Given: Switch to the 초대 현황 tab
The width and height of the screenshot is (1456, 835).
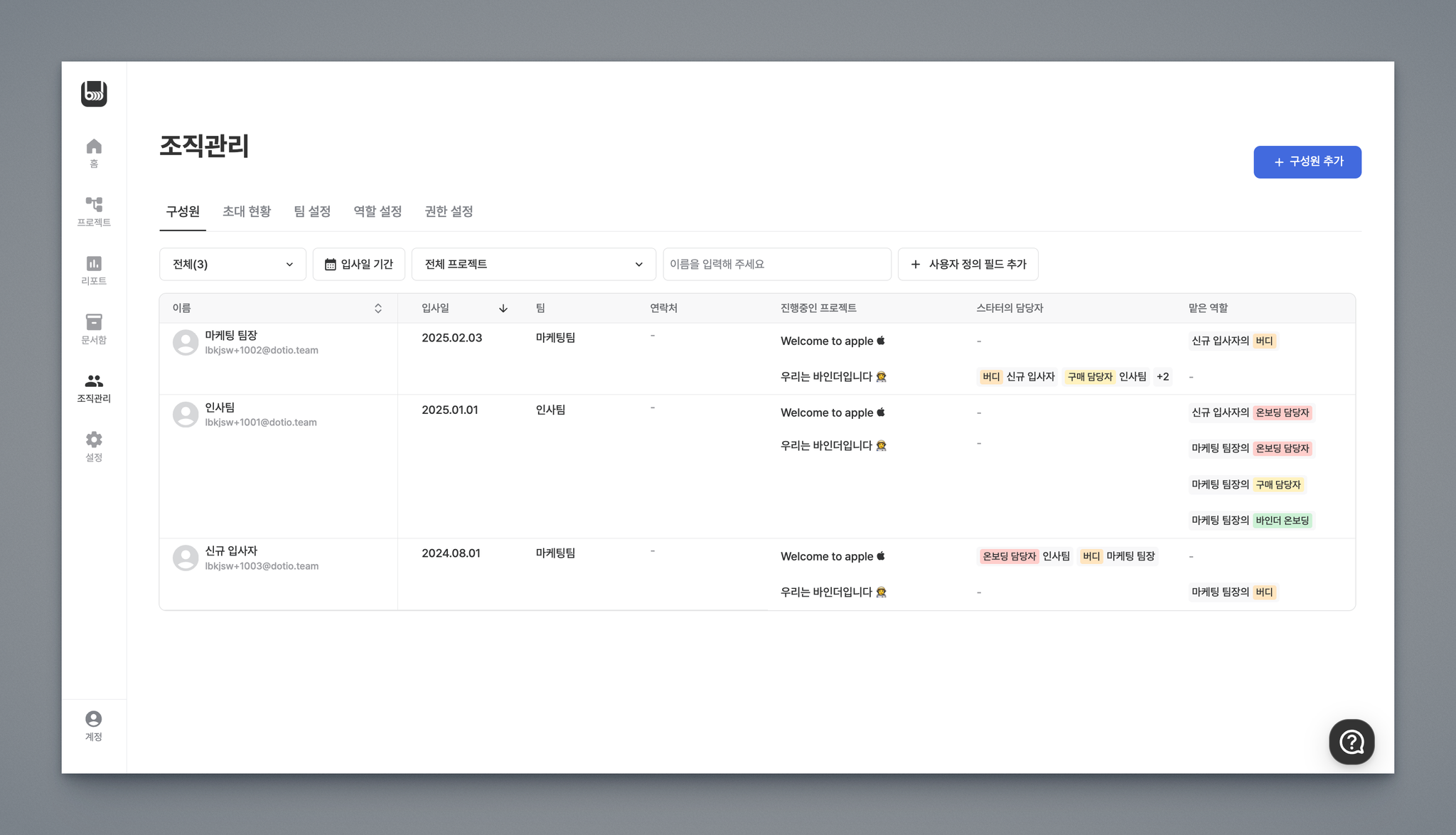Looking at the screenshot, I should tap(247, 211).
